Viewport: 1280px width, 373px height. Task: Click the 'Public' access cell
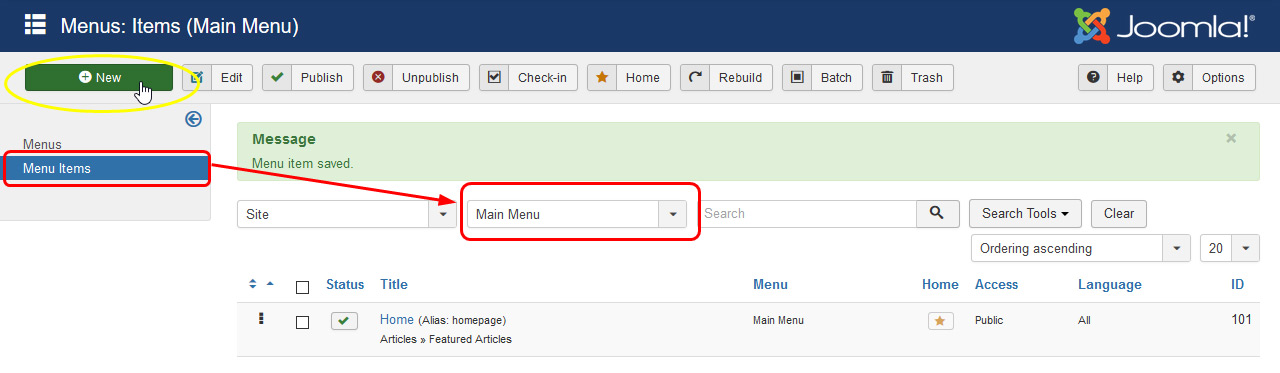(989, 321)
